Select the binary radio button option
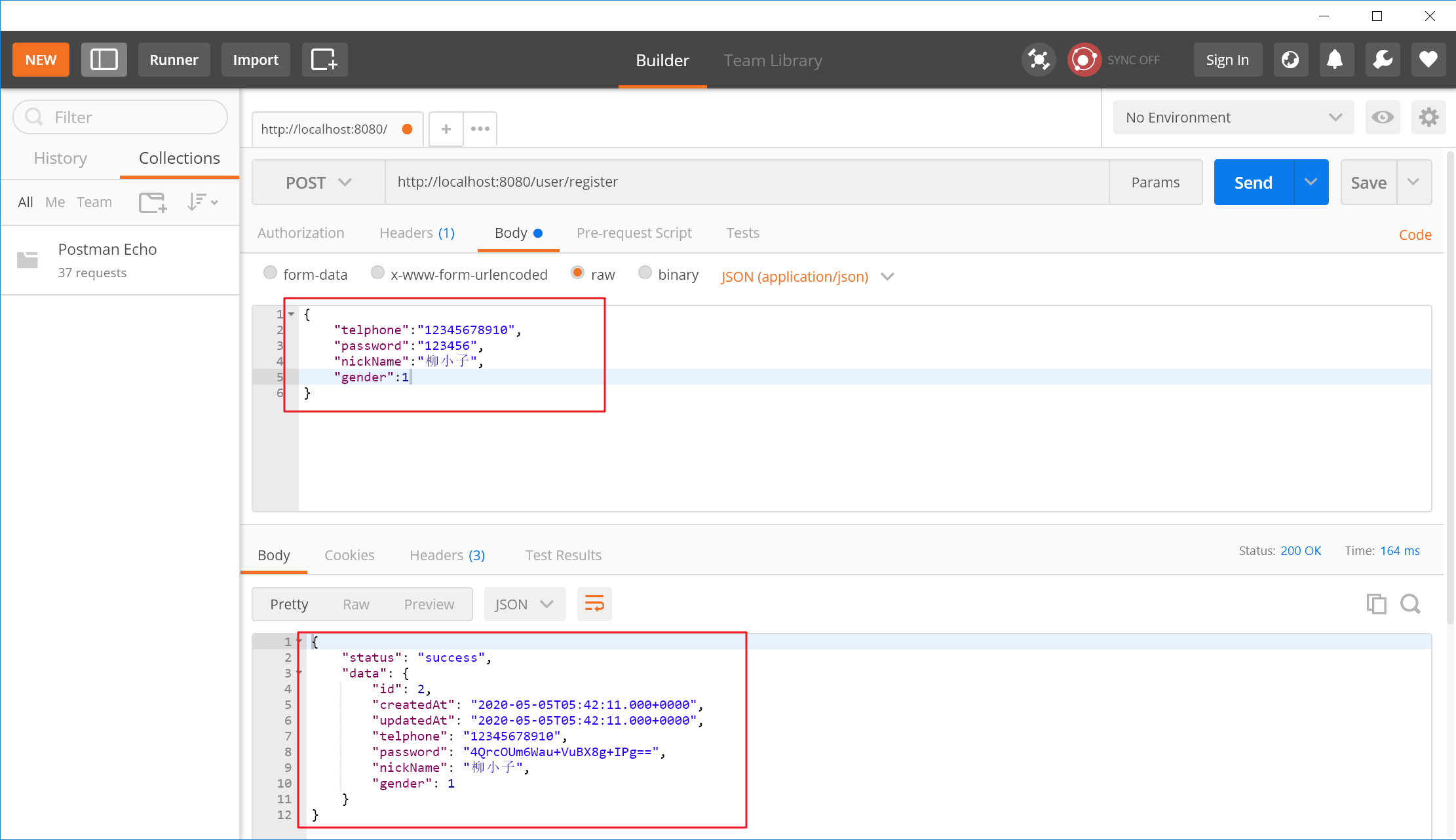 coord(644,275)
